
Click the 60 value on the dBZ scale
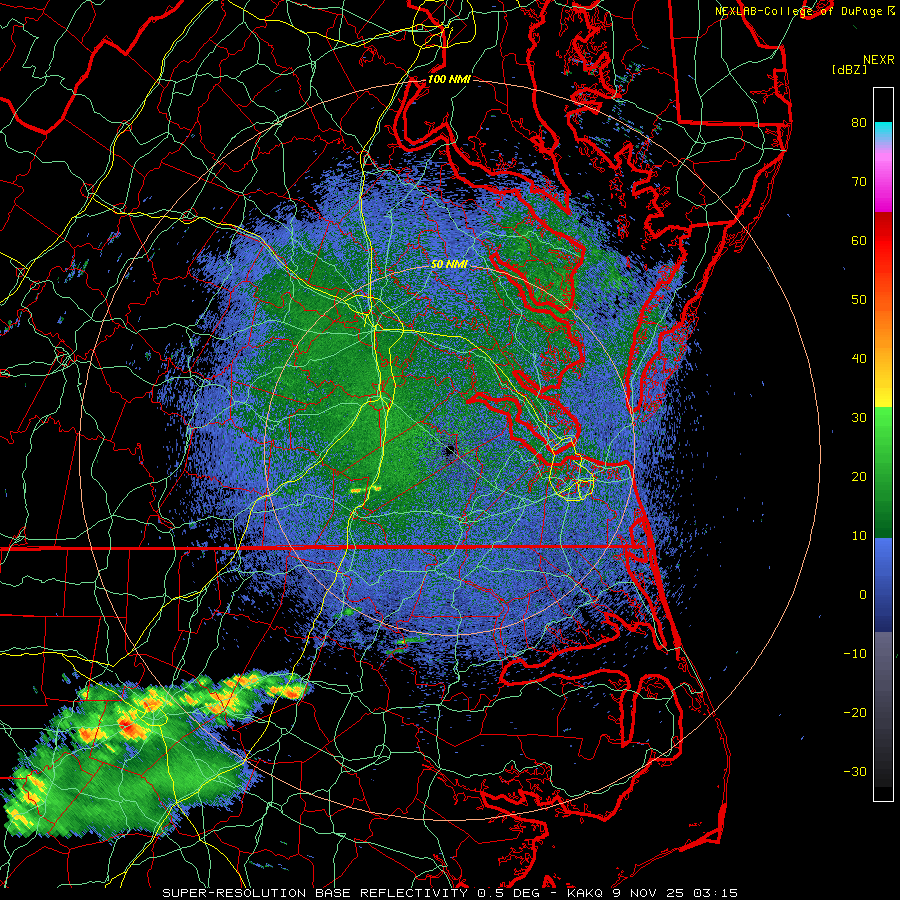859,240
